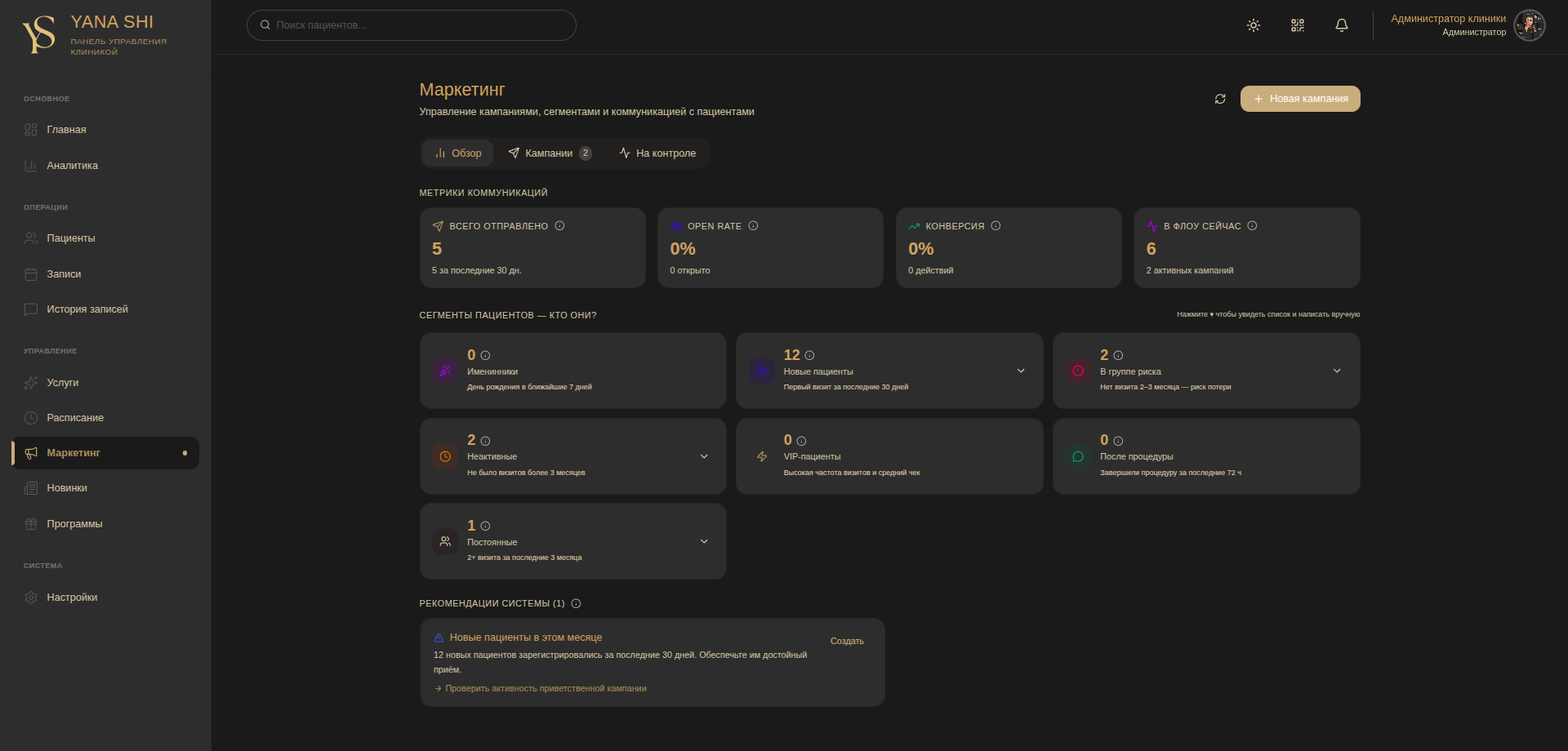Click the refresh icon beside Новая кампания
The image size is (1568, 751).
click(1220, 99)
